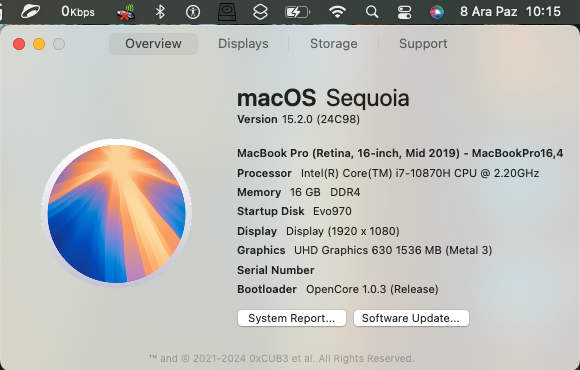Click the 16 GB DDR4 memory value

[325, 192]
